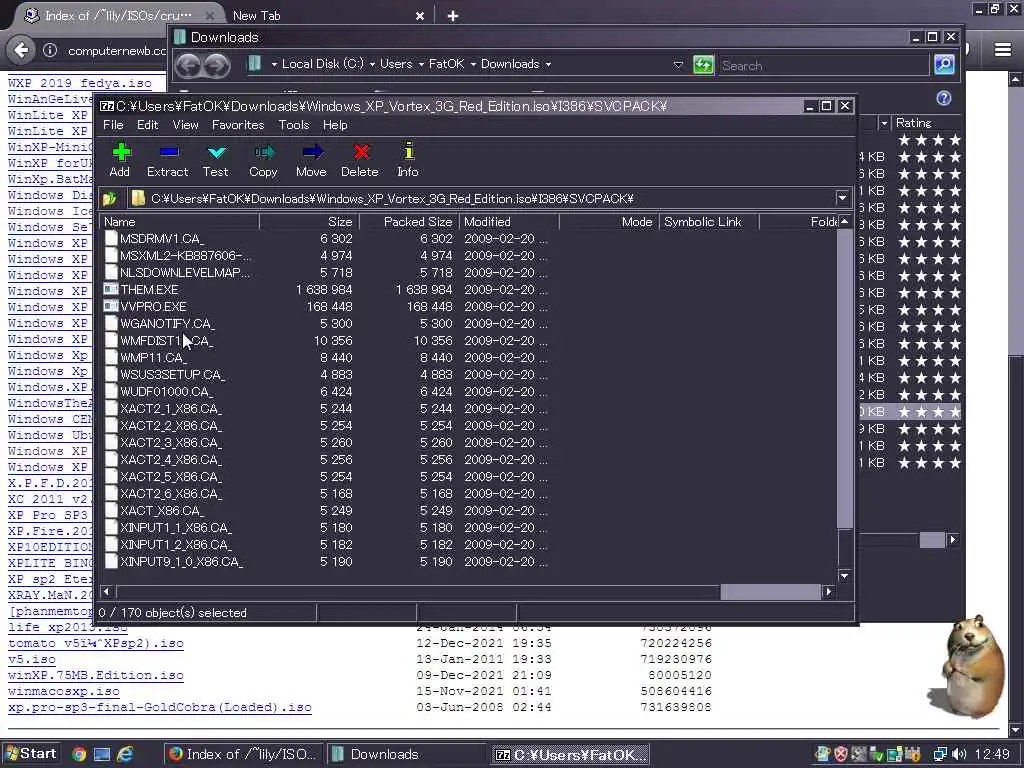Click the network connection tray icon

(940, 754)
